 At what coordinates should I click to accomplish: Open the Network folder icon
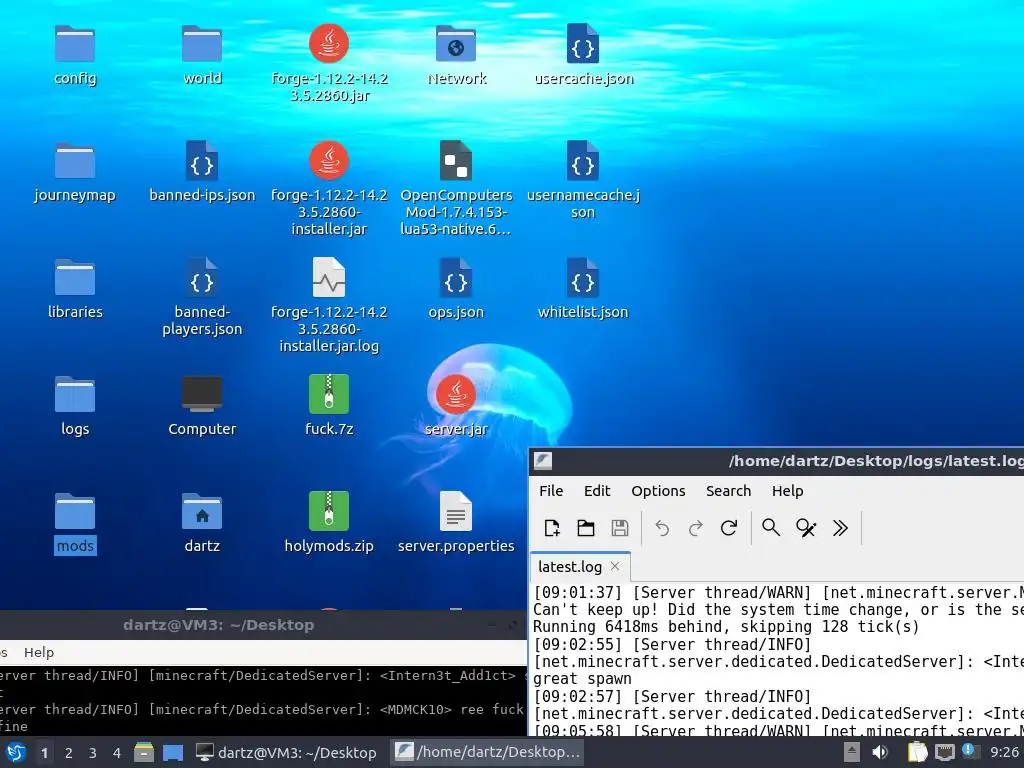tap(456, 44)
